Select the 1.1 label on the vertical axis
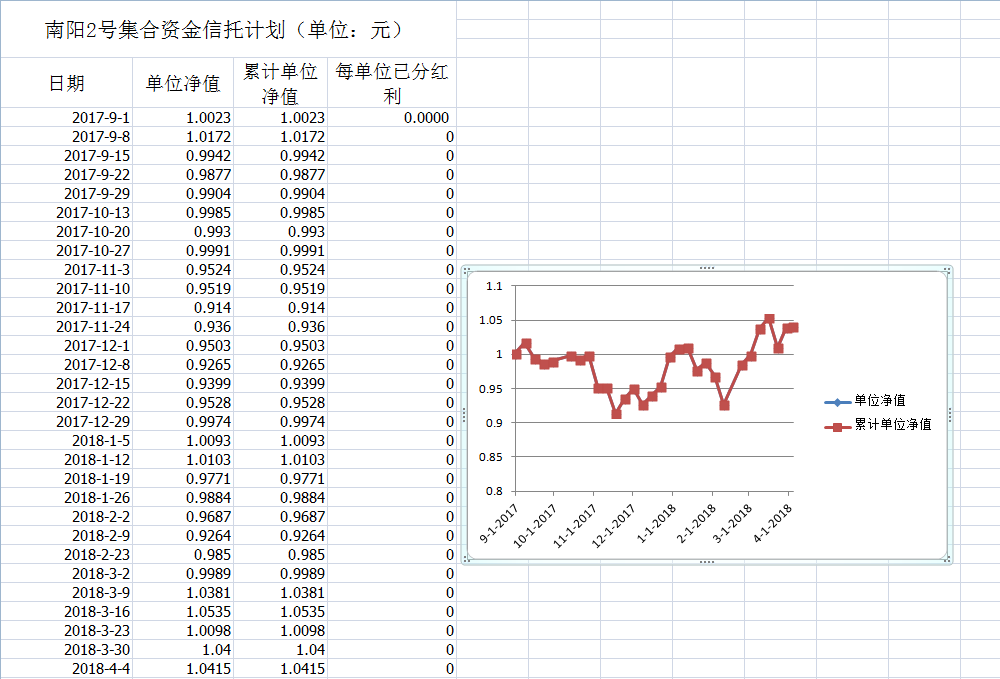Image resolution: width=1000 pixels, height=679 pixels. (494, 286)
